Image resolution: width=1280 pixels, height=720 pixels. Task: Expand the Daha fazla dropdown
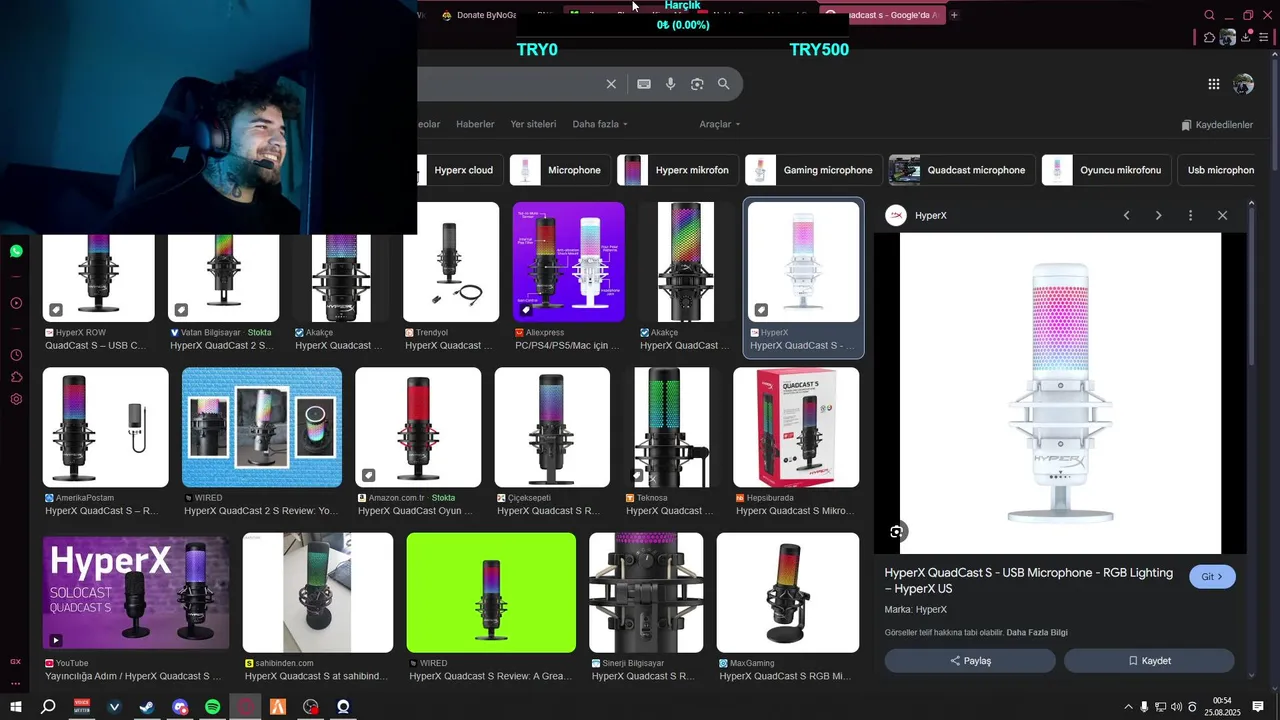(600, 124)
